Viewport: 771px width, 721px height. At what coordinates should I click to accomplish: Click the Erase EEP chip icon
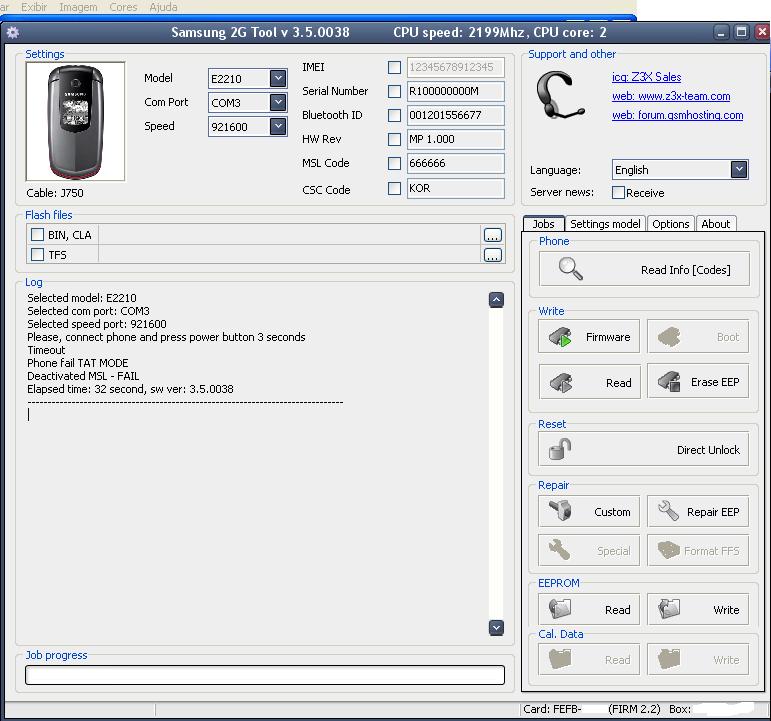[669, 381]
